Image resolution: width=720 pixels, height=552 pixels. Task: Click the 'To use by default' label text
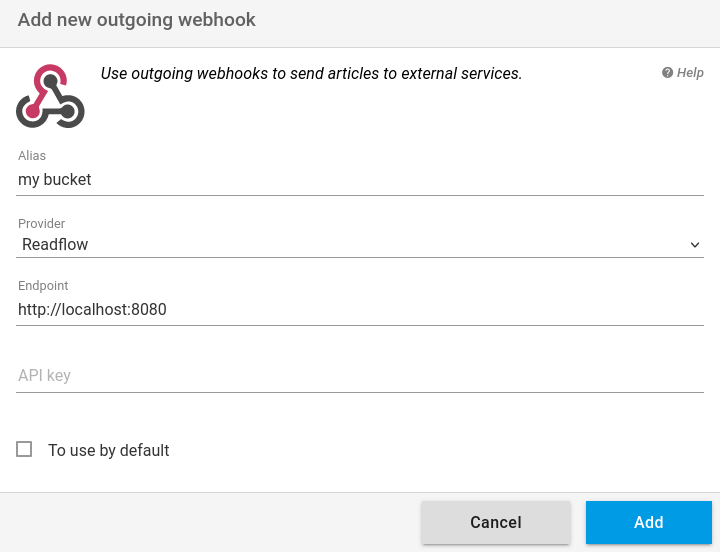109,451
